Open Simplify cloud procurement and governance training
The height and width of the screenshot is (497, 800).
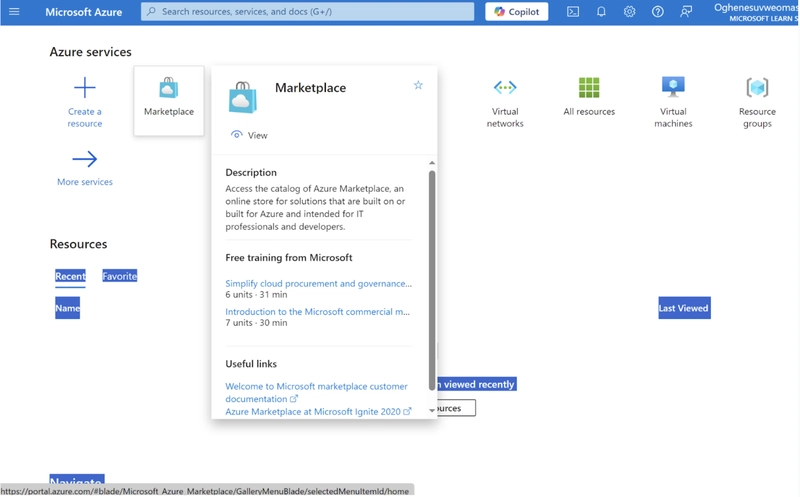pos(318,283)
